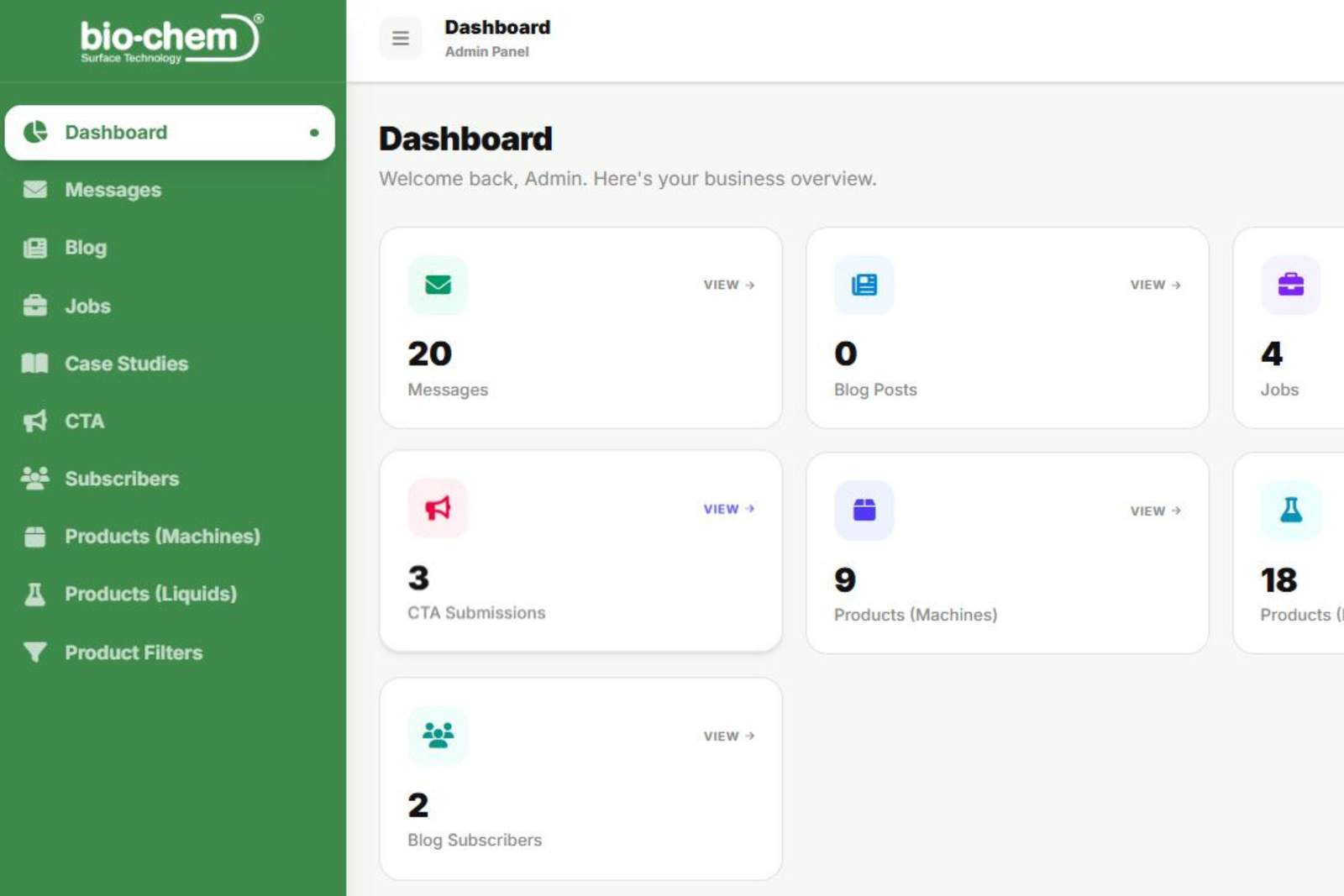1344x896 pixels.
Task: Click the Jobs briefcase sidebar icon
Action: coord(35,306)
